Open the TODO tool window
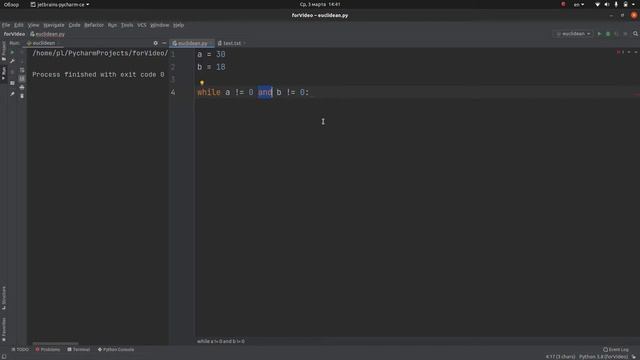The image size is (640, 360). point(20,349)
